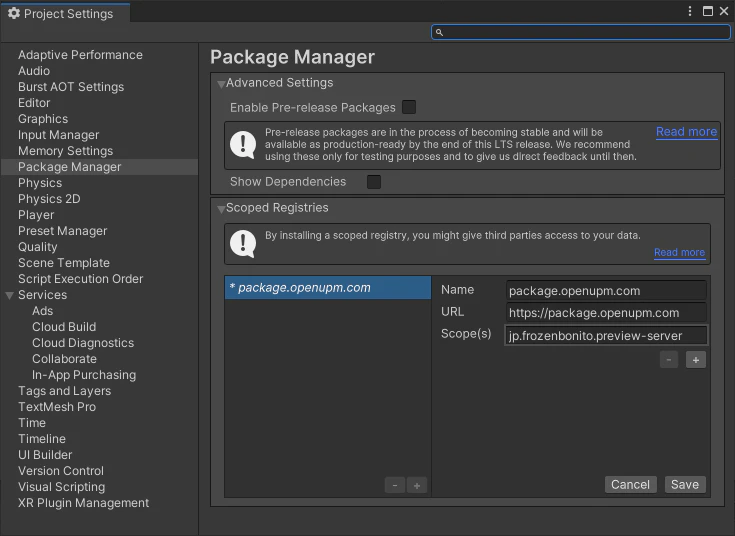Select In-App Purchasing

point(84,375)
